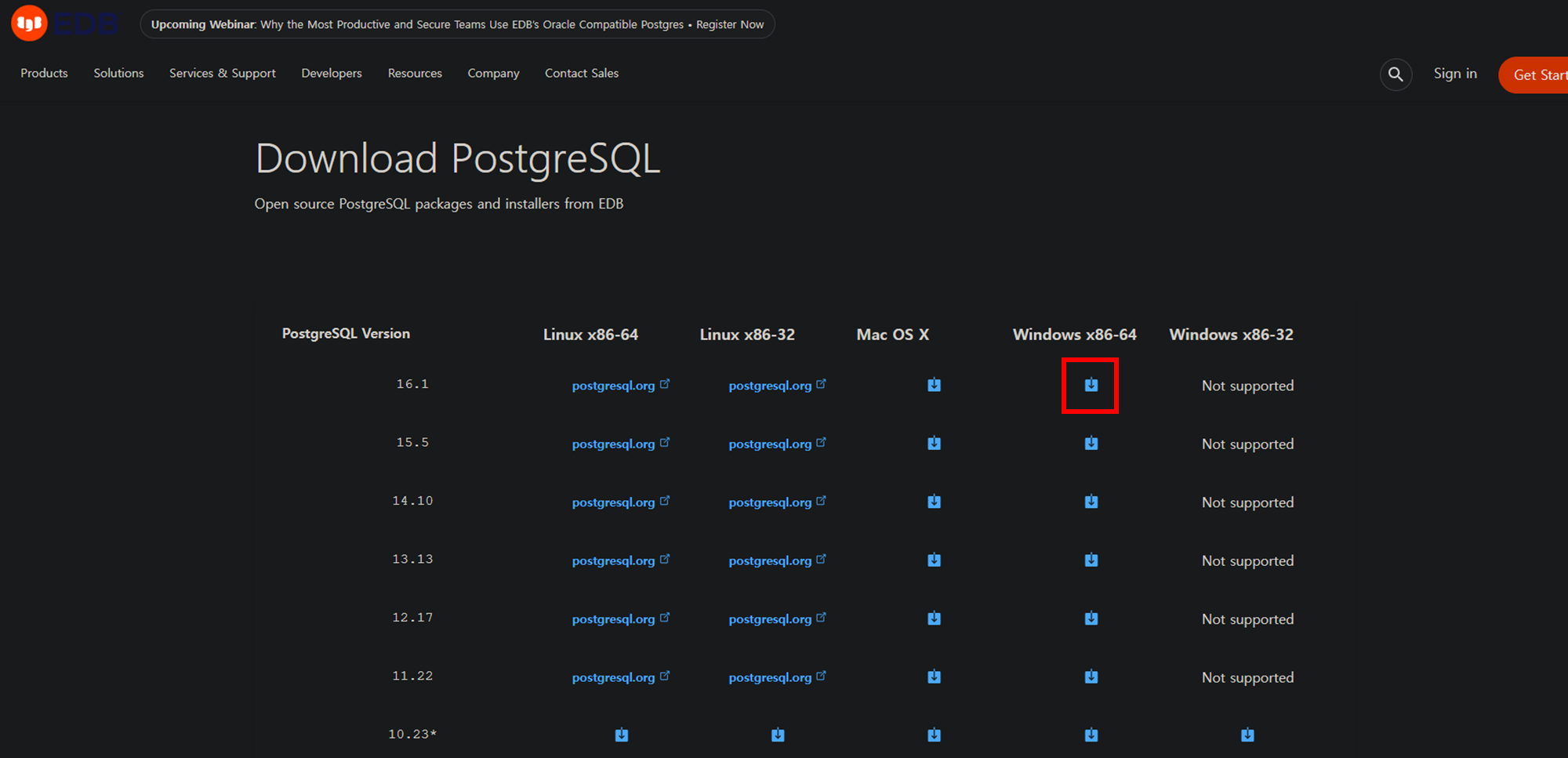Open postgresql.org link for 12.17 Linux x86-64

click(x=621, y=619)
